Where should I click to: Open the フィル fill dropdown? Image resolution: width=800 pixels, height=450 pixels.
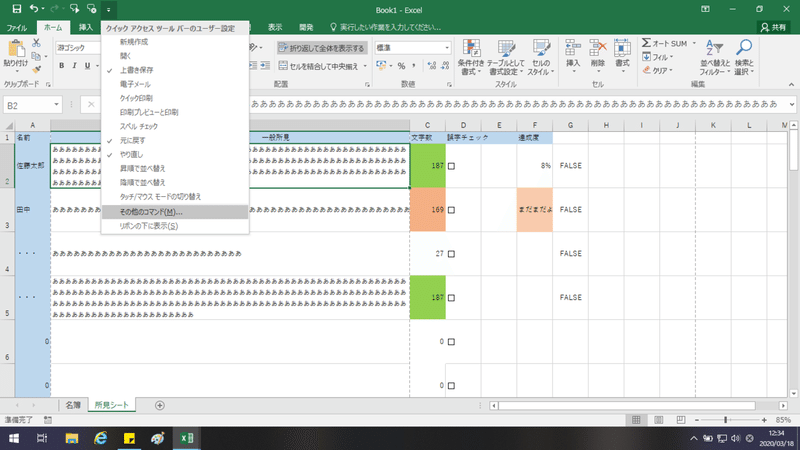[658, 57]
